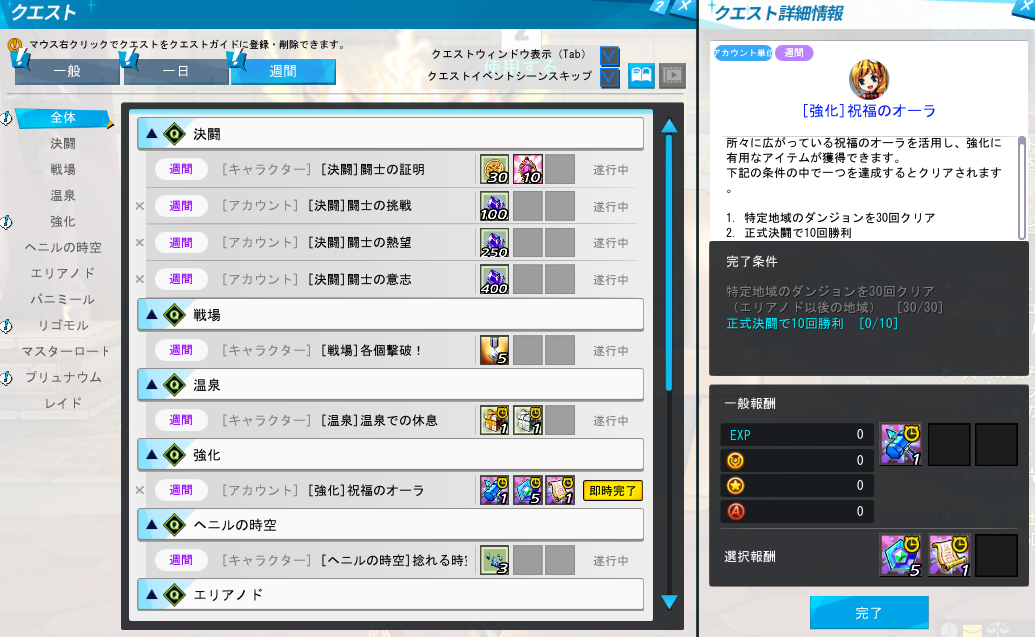The height and width of the screenshot is (637, 1035).
Task: Click the 400 gem reward icon for 闘士の意志
Action: (494, 279)
